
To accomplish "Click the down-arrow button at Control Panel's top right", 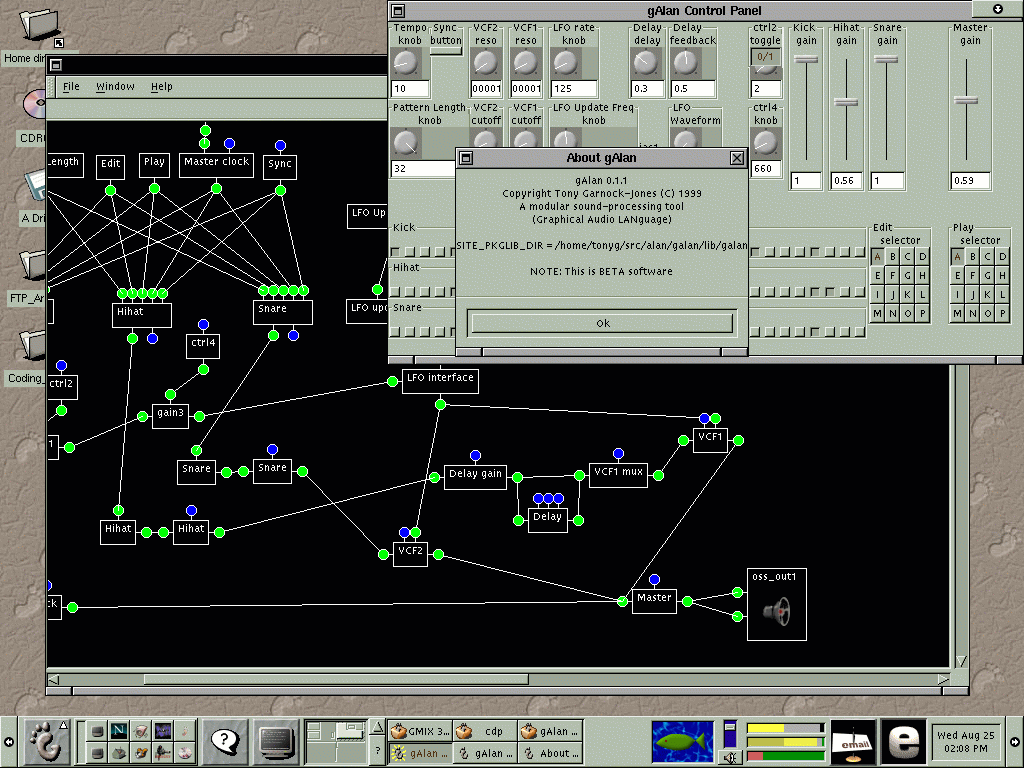I will pos(998,9).
